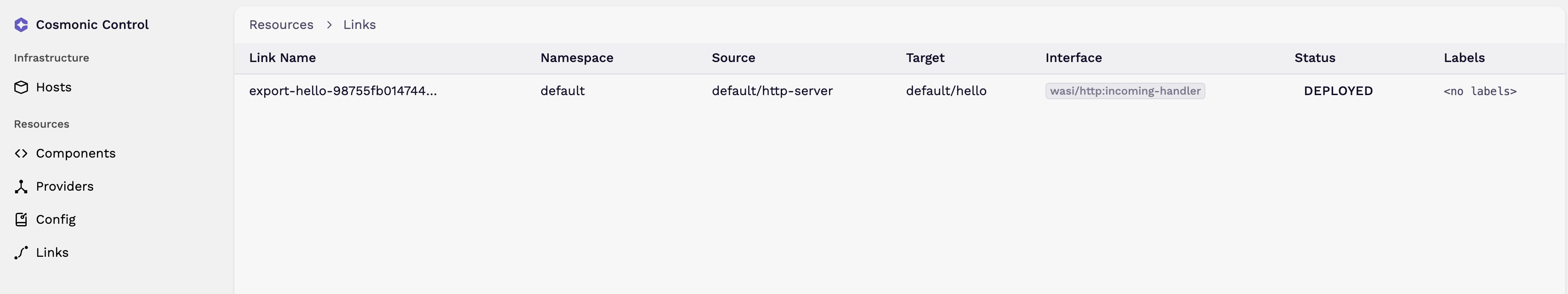Go to Components in sidebar
The width and height of the screenshot is (1568, 294).
click(75, 153)
